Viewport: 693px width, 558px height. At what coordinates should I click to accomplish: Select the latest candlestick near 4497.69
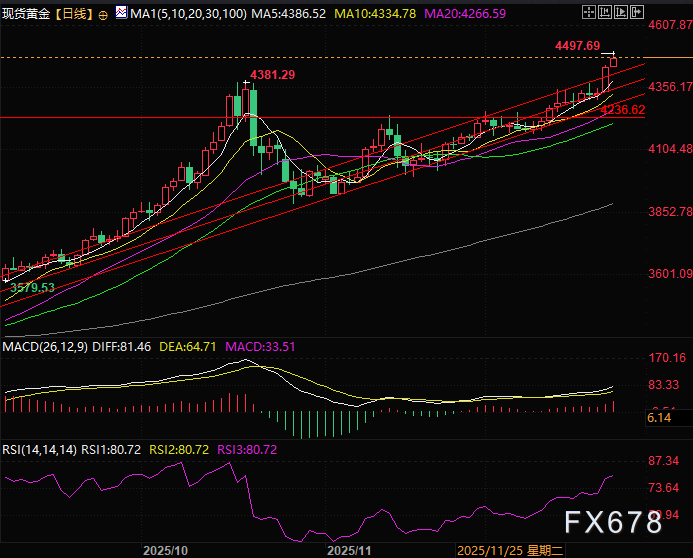pyautogui.click(x=612, y=62)
